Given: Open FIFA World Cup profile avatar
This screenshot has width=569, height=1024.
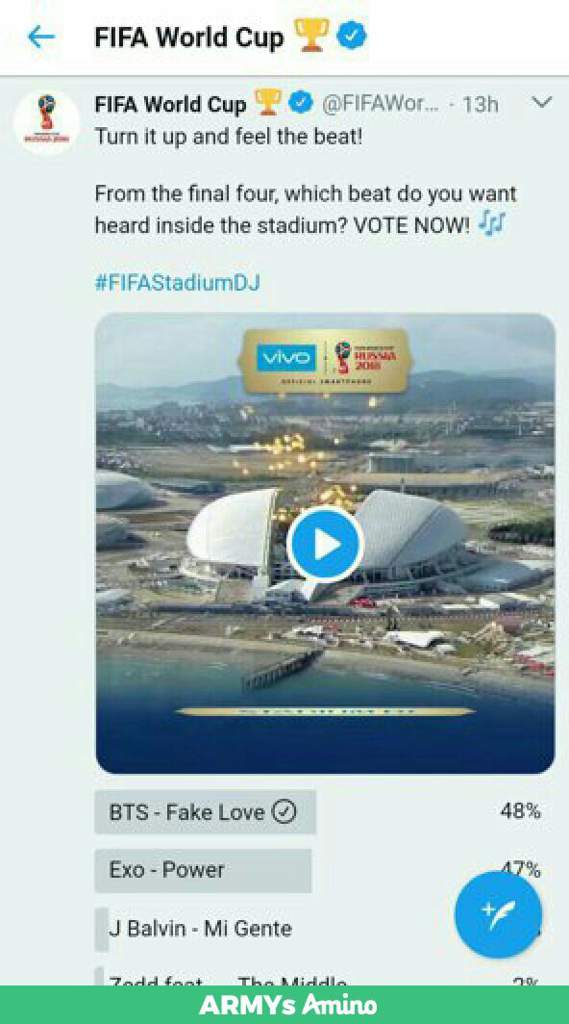Looking at the screenshot, I should pos(46,121).
